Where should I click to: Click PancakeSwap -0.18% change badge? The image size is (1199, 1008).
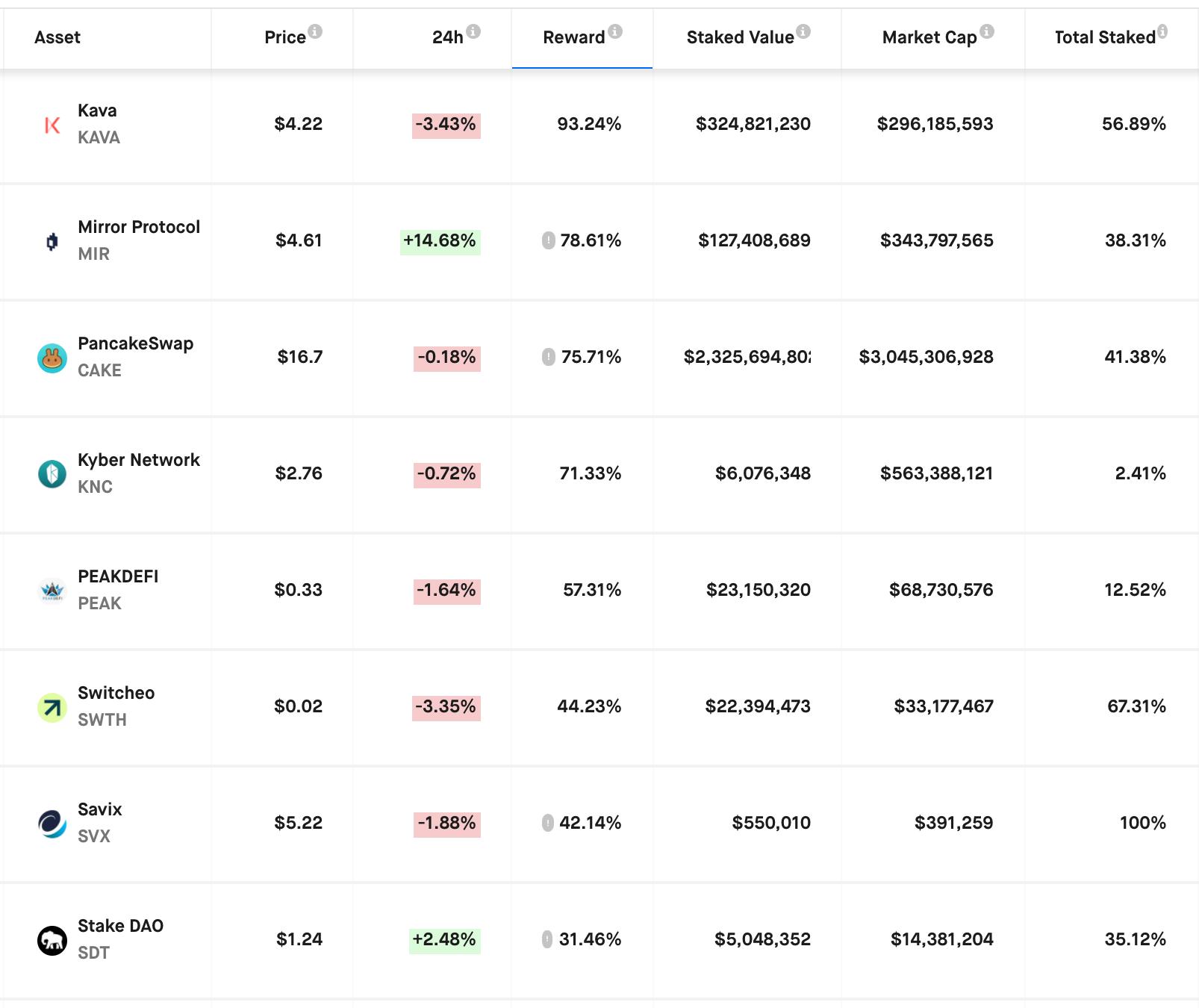click(447, 358)
